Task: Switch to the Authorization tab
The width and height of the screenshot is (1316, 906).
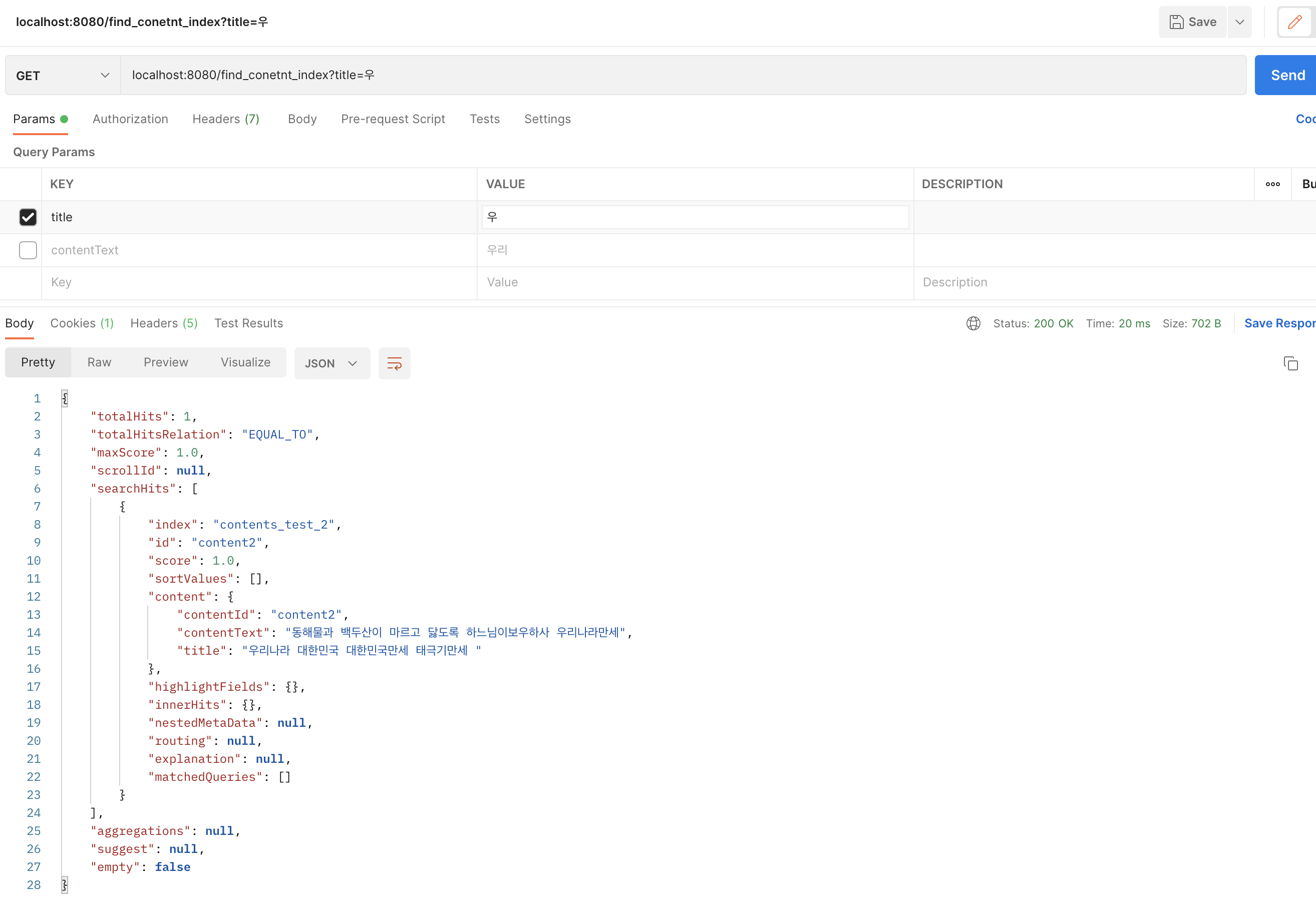Action: click(x=130, y=119)
